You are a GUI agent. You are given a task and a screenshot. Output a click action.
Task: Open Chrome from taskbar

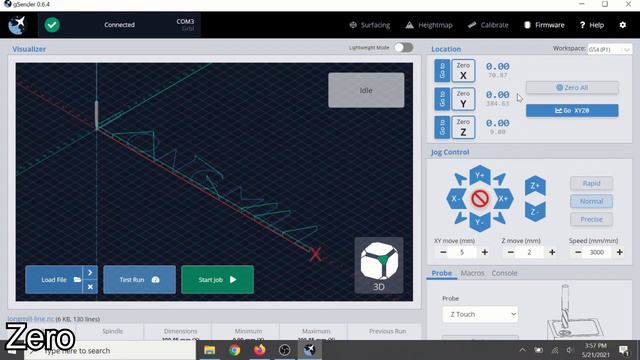tap(234, 350)
